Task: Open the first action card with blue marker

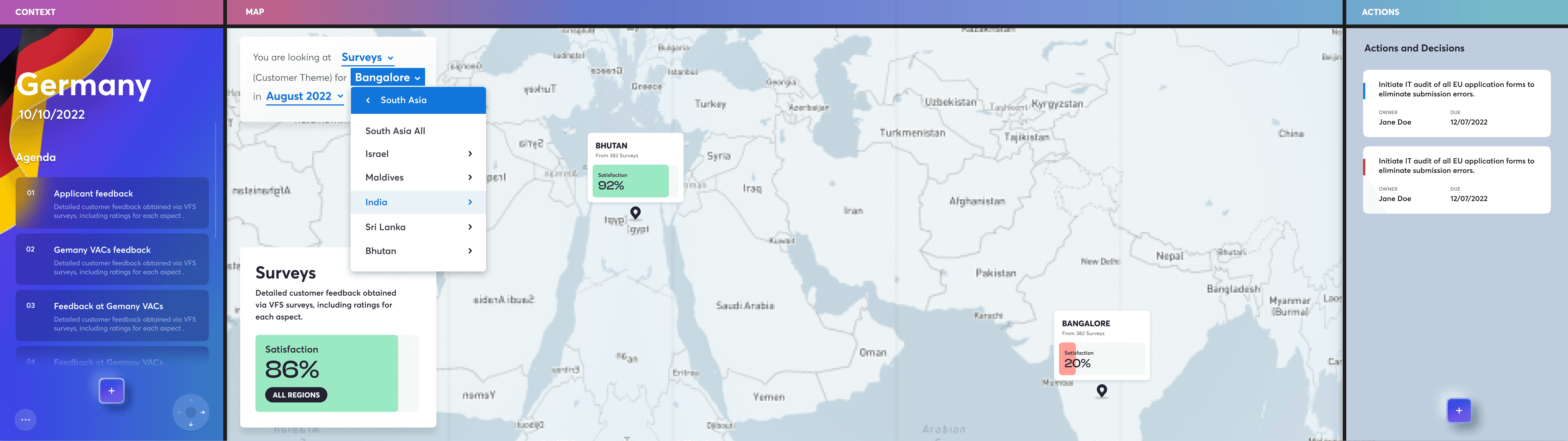Action: [x=1457, y=103]
